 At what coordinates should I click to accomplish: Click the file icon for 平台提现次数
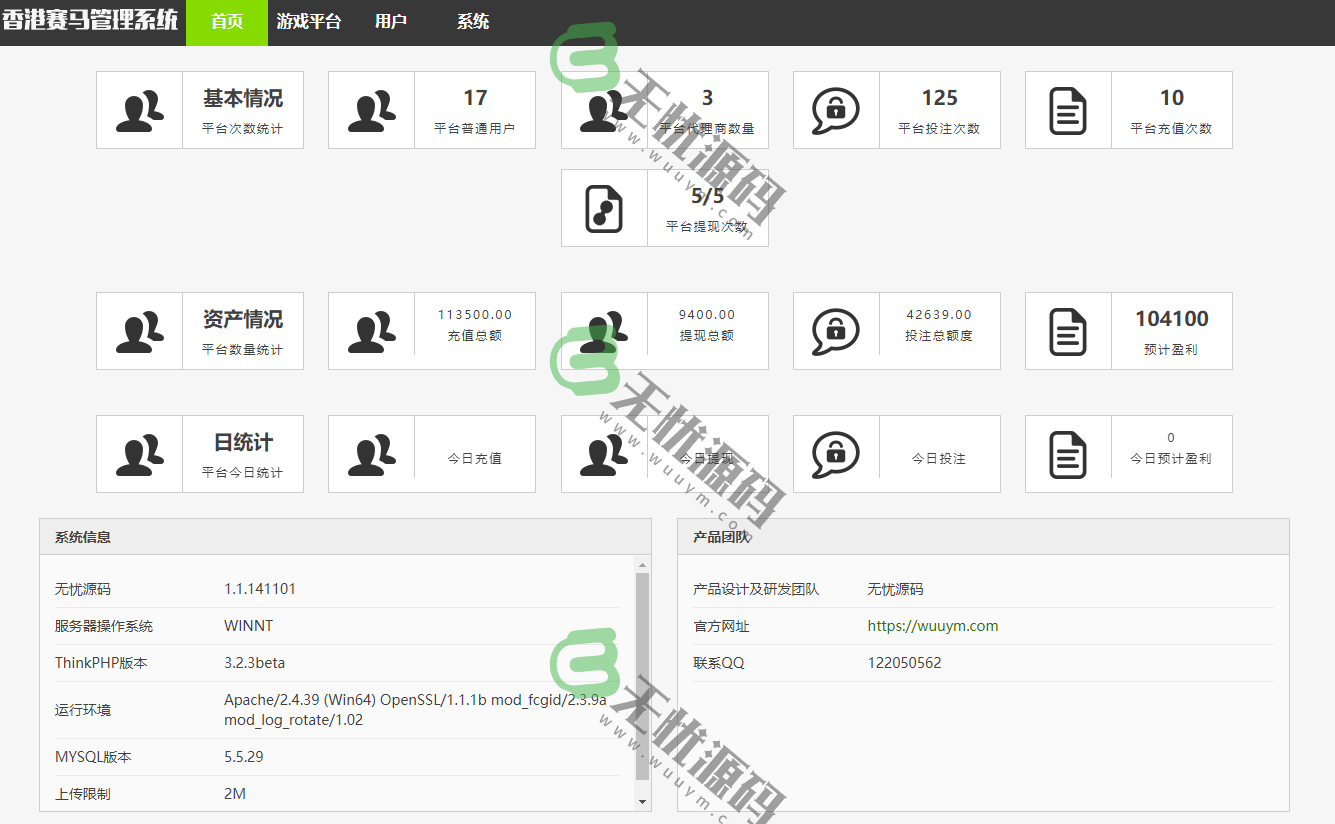pyautogui.click(x=604, y=208)
